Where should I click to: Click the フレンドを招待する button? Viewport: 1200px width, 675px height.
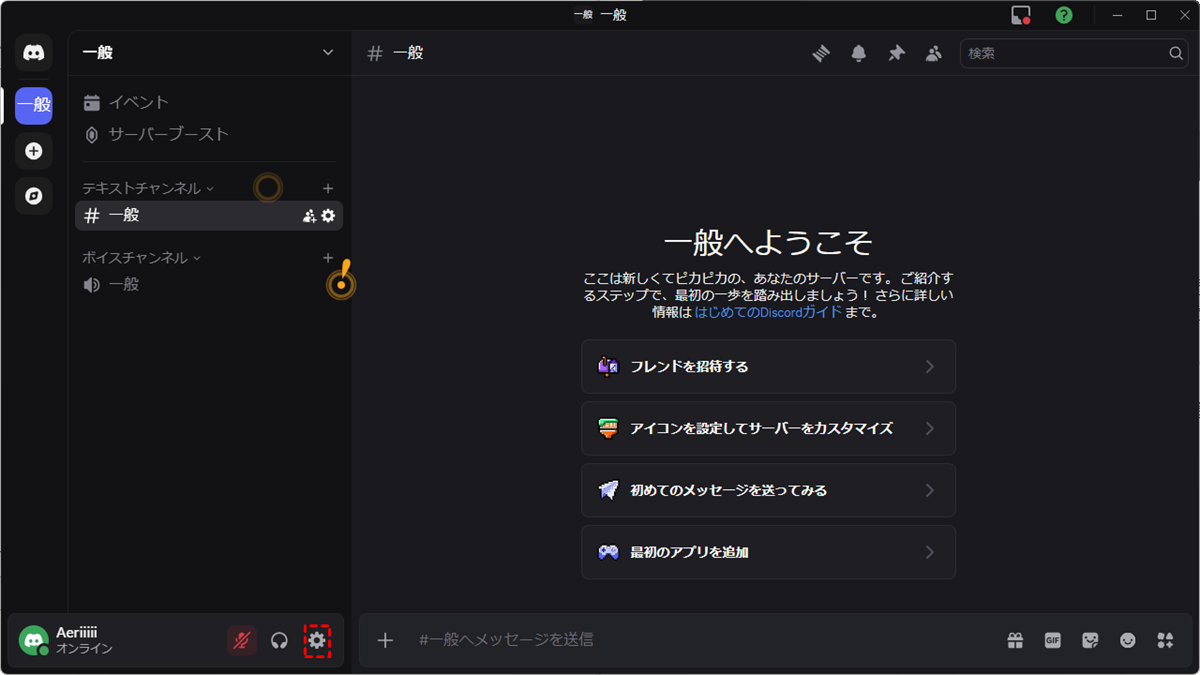coord(768,367)
